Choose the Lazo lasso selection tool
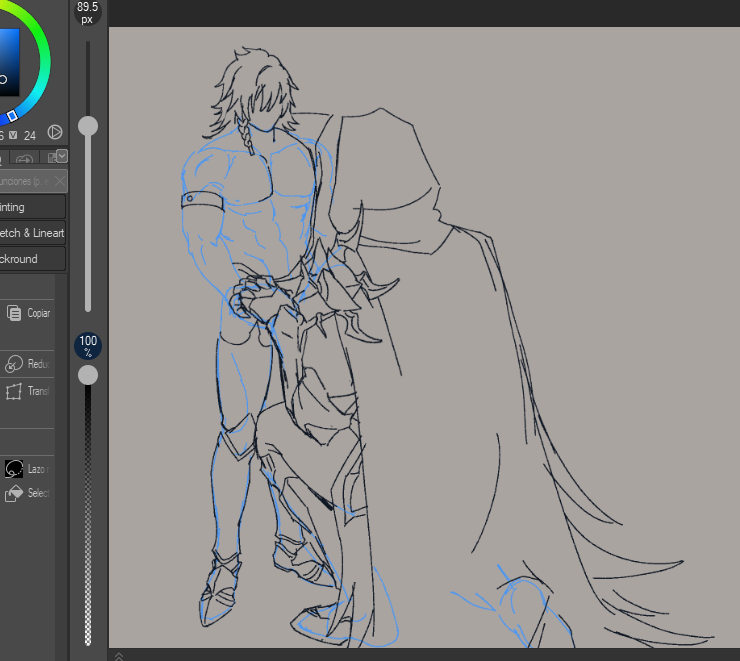Image resolution: width=740 pixels, height=661 pixels. 14,468
